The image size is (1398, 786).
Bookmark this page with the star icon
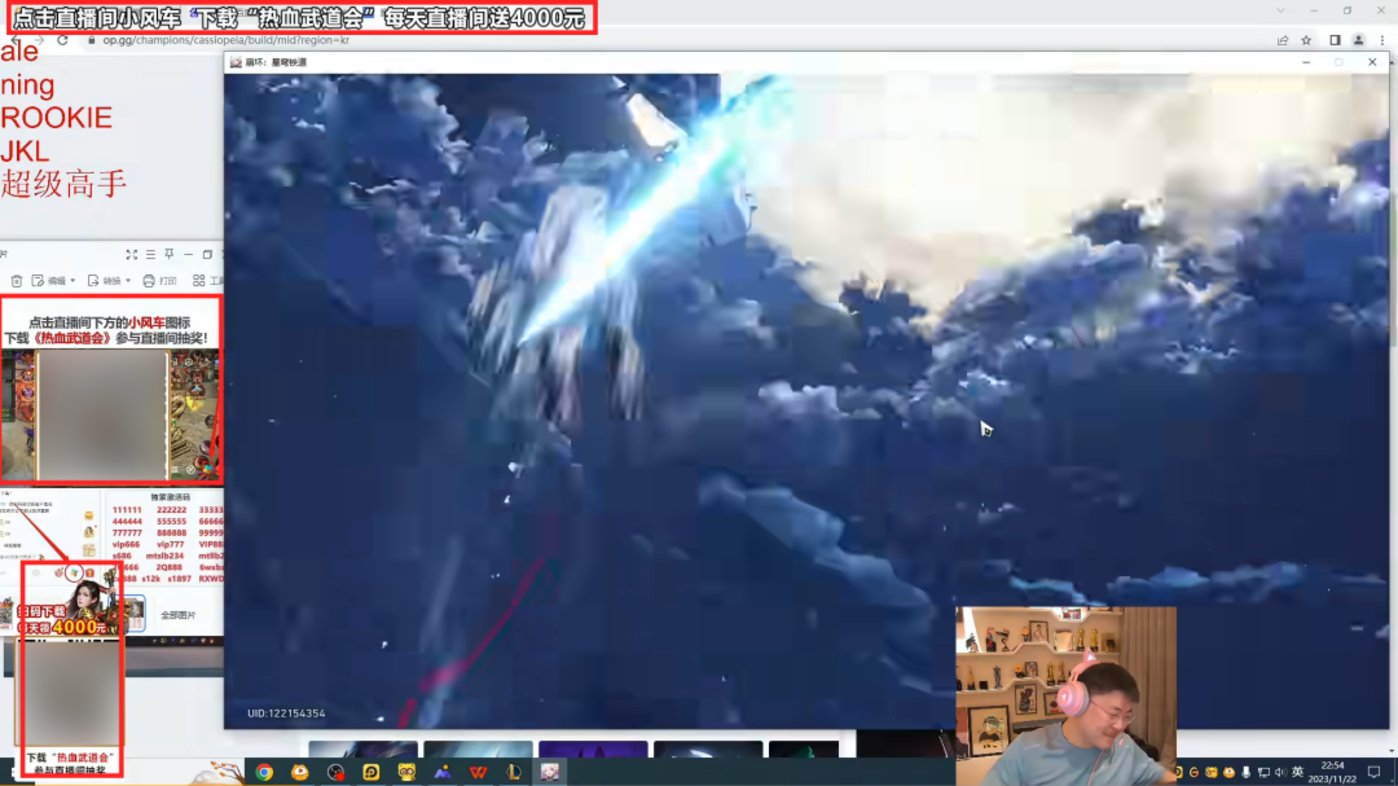[x=1306, y=40]
